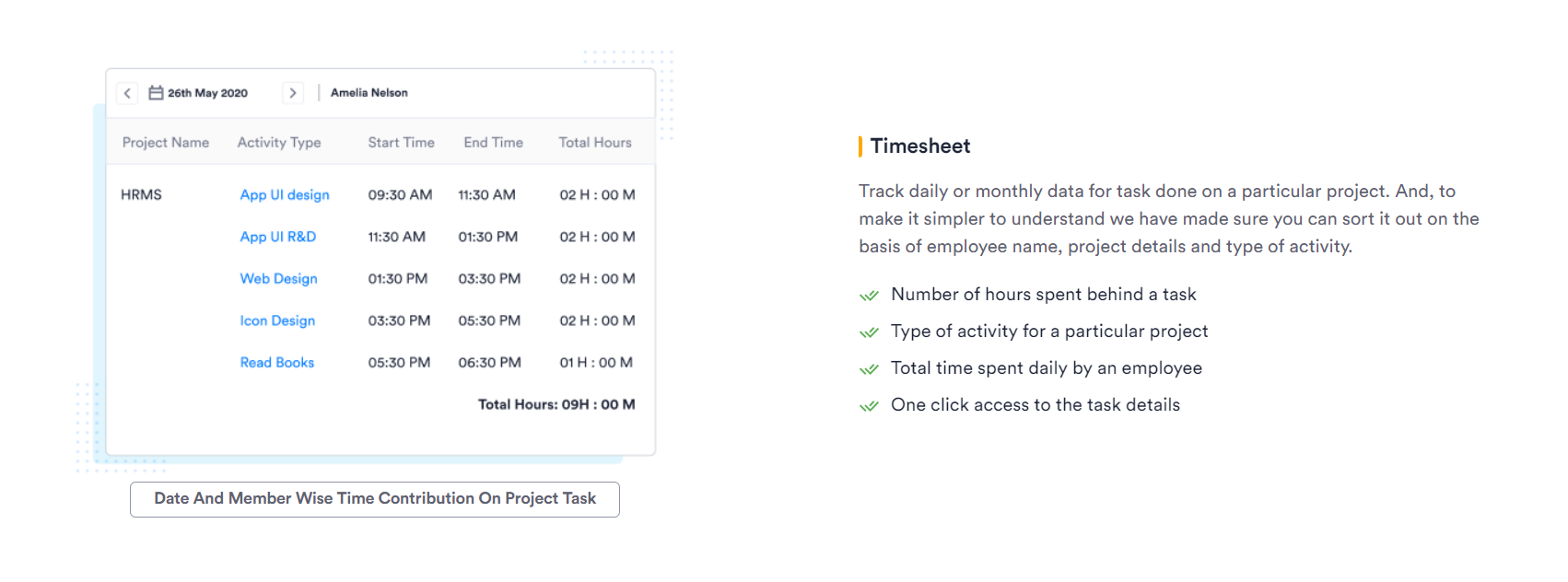Viewport: 1568px width, 582px height.
Task: Open the Icon Design activity link
Action: pos(277,320)
